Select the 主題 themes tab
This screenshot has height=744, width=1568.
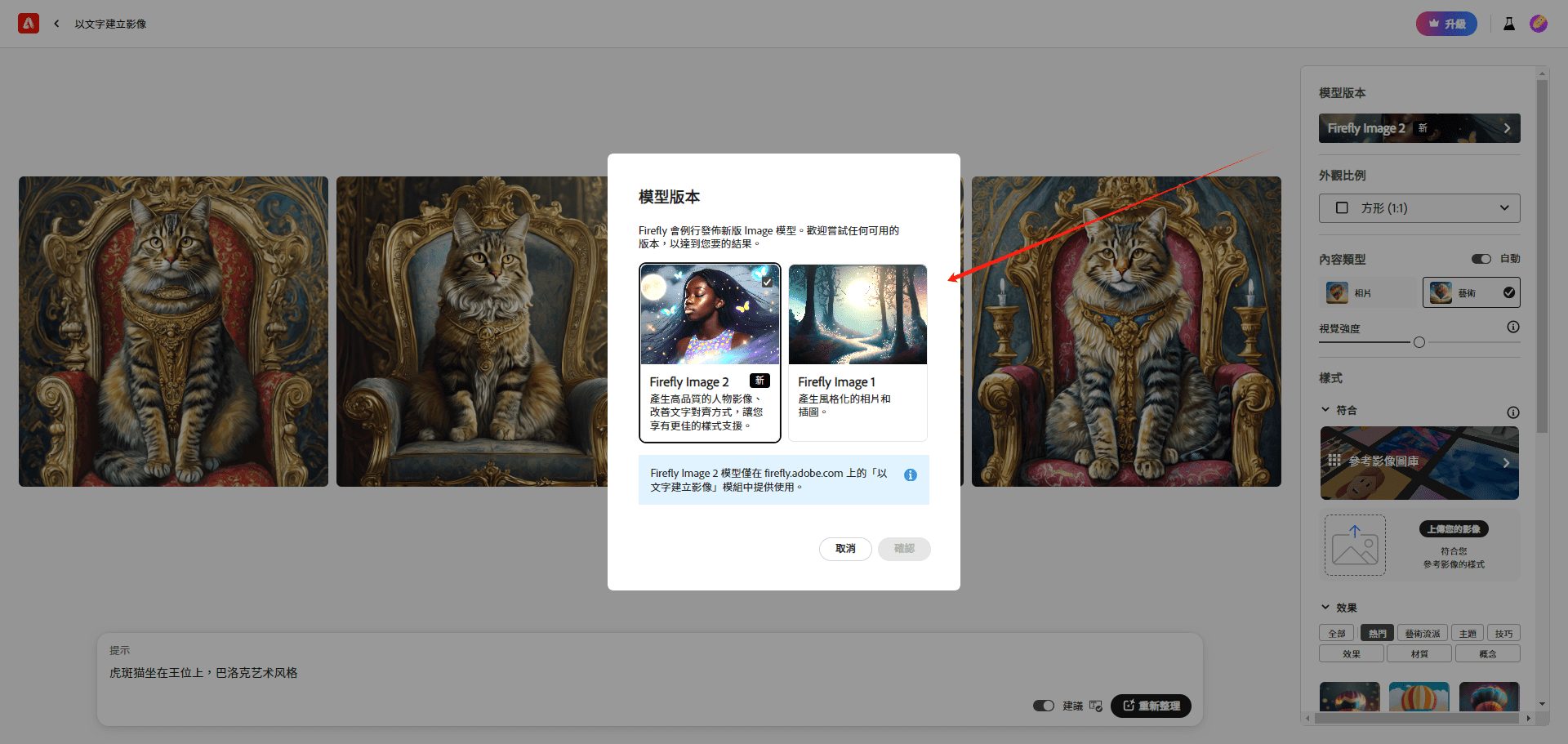pyautogui.click(x=1468, y=633)
